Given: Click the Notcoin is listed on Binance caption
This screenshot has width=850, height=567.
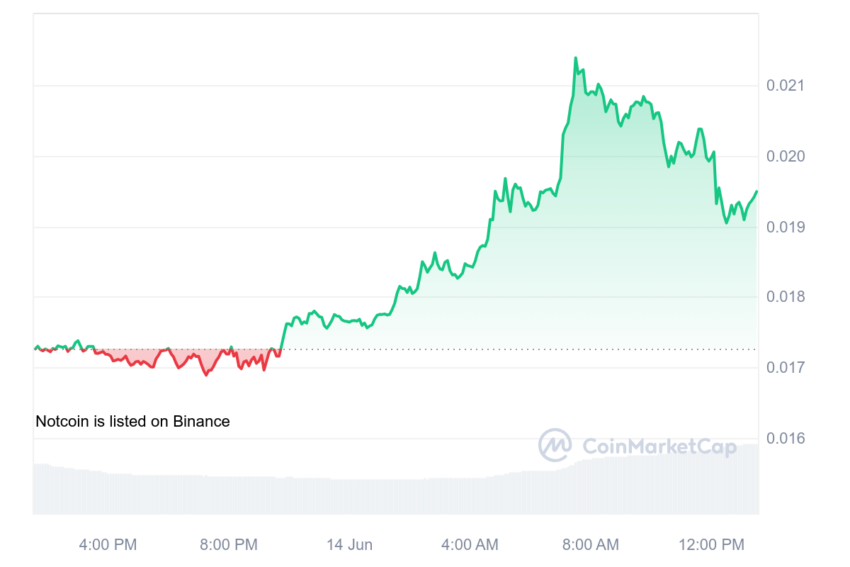Looking at the screenshot, I should [132, 421].
